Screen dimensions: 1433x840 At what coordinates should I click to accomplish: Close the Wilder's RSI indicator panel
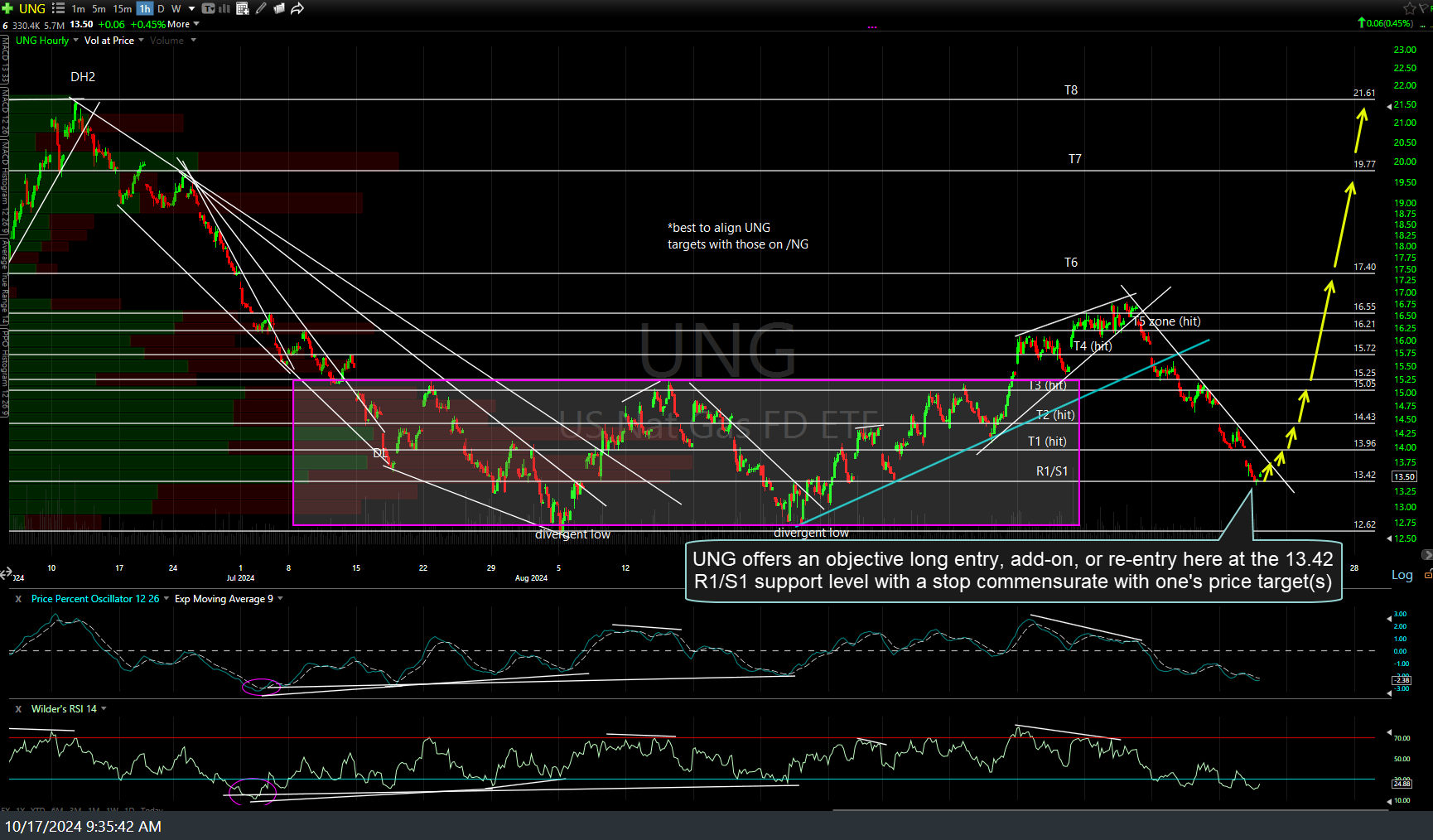(18, 709)
